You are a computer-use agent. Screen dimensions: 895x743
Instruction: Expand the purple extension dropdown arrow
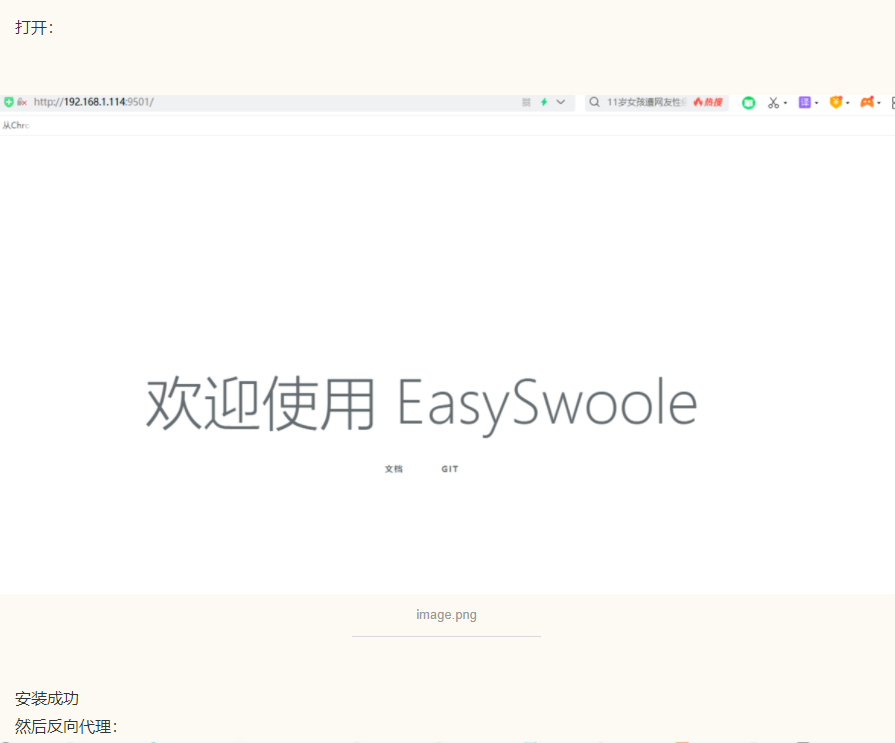point(816,103)
